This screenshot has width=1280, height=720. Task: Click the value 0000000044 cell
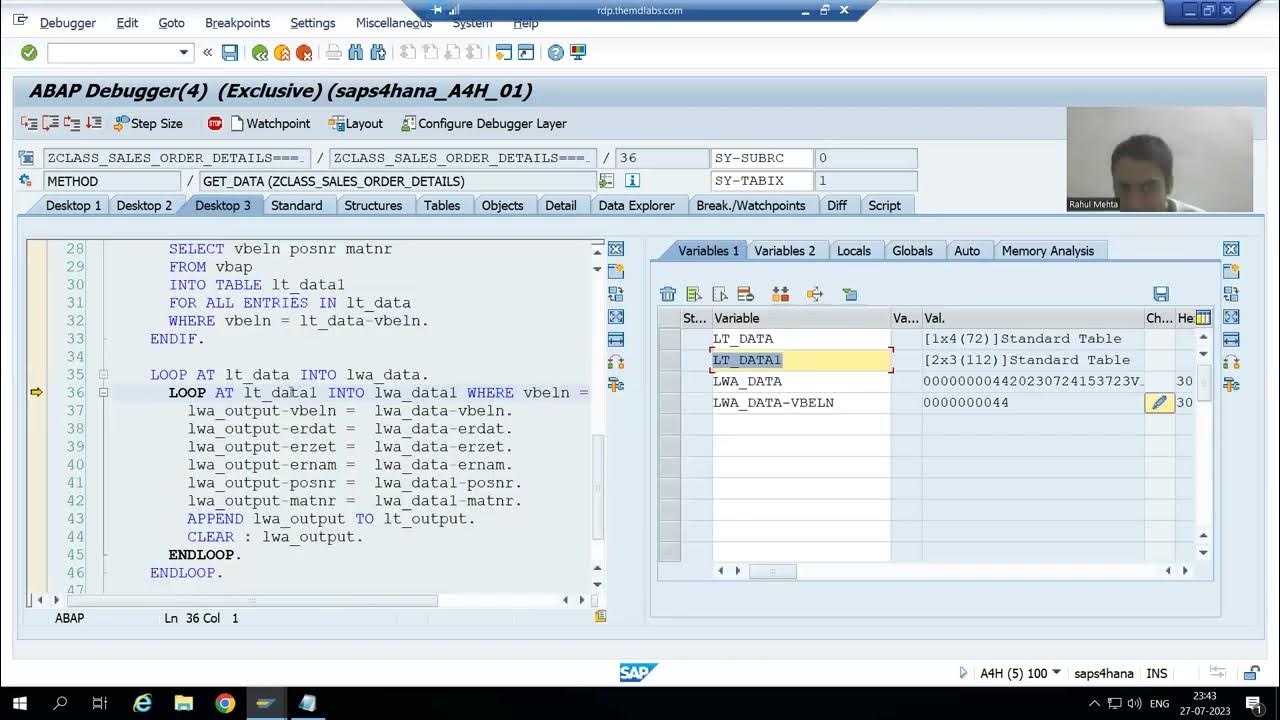[x=1032, y=403]
